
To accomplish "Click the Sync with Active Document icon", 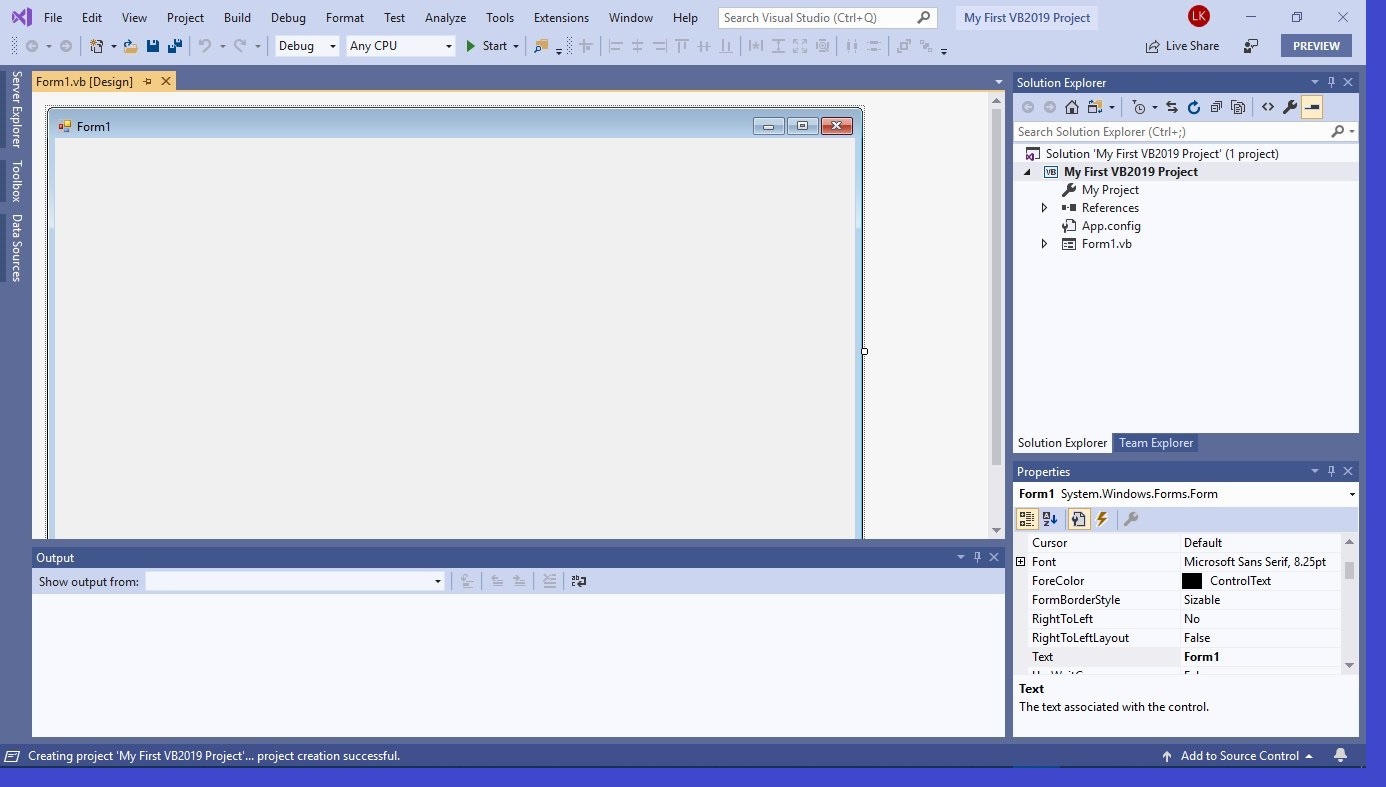I will (x=1172, y=107).
